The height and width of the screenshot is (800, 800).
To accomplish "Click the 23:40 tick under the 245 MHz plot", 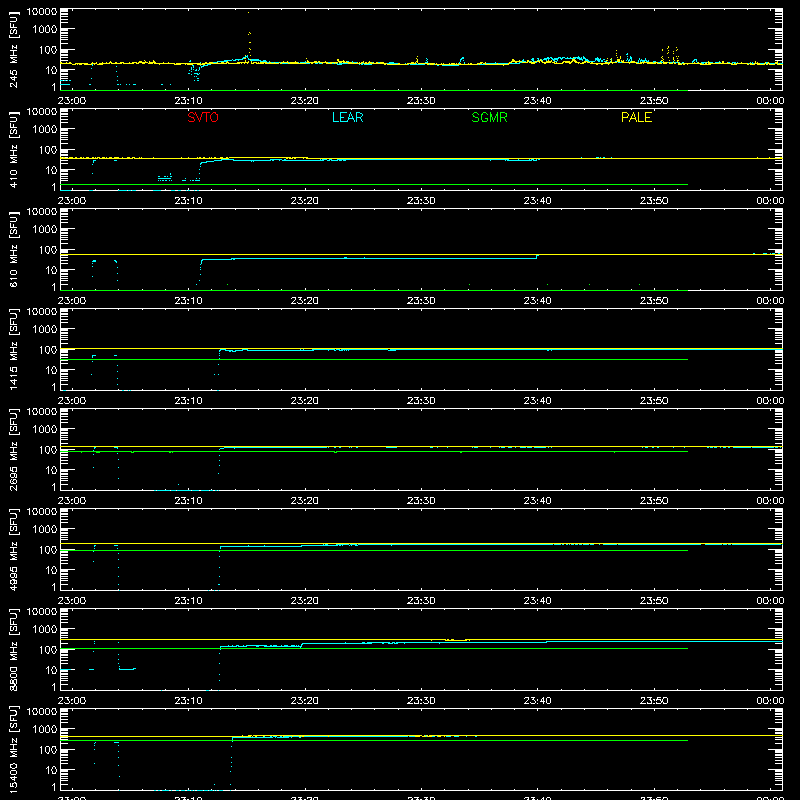I will click(x=537, y=101).
